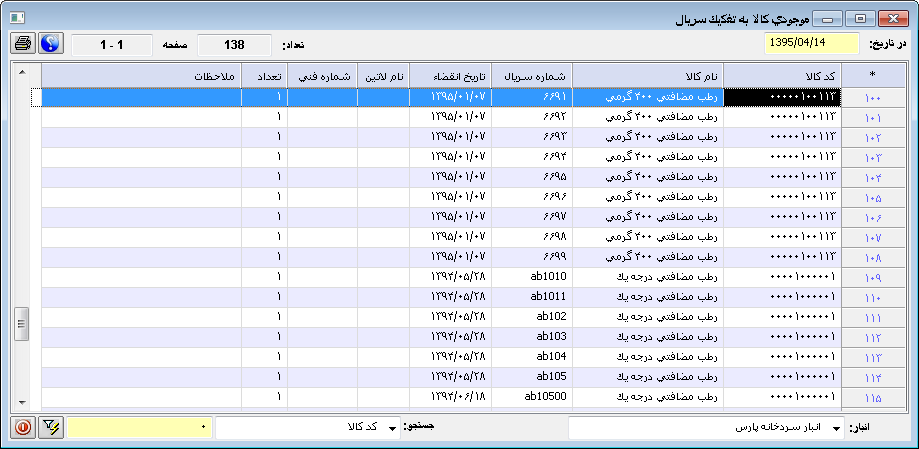
Task: Click the printer icon to print the report
Action: [24, 44]
